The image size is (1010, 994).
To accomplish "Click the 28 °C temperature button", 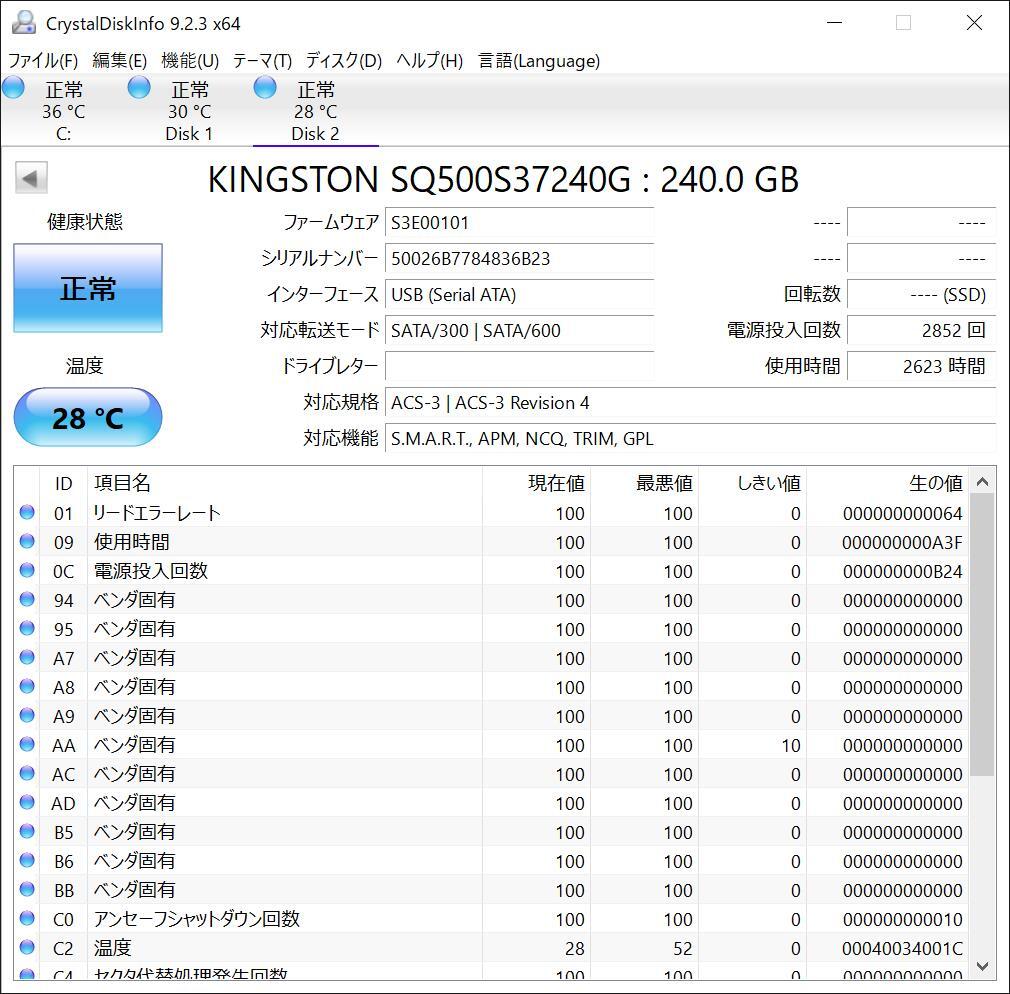I will (x=88, y=417).
